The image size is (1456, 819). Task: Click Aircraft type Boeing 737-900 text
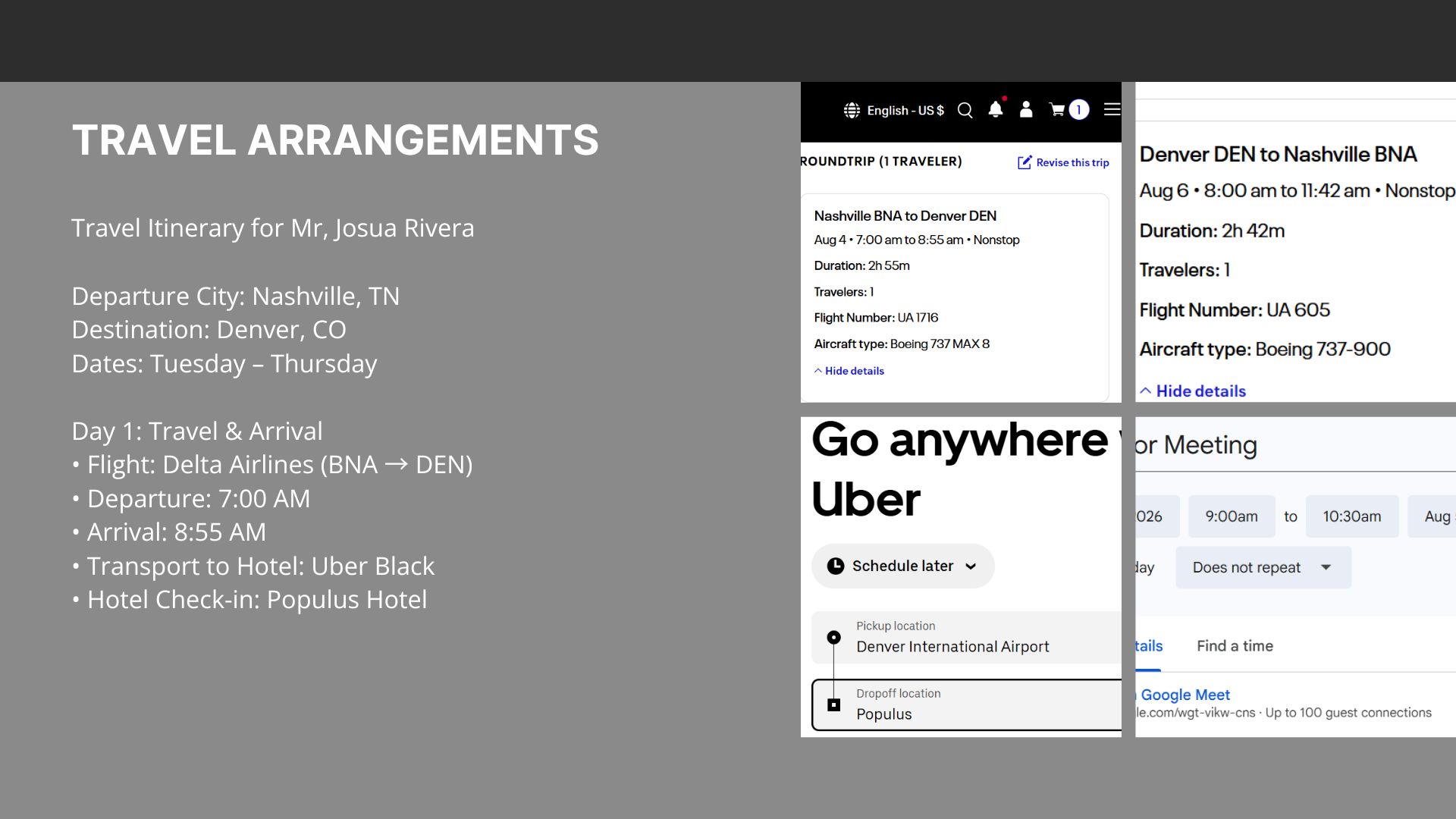[1265, 350]
